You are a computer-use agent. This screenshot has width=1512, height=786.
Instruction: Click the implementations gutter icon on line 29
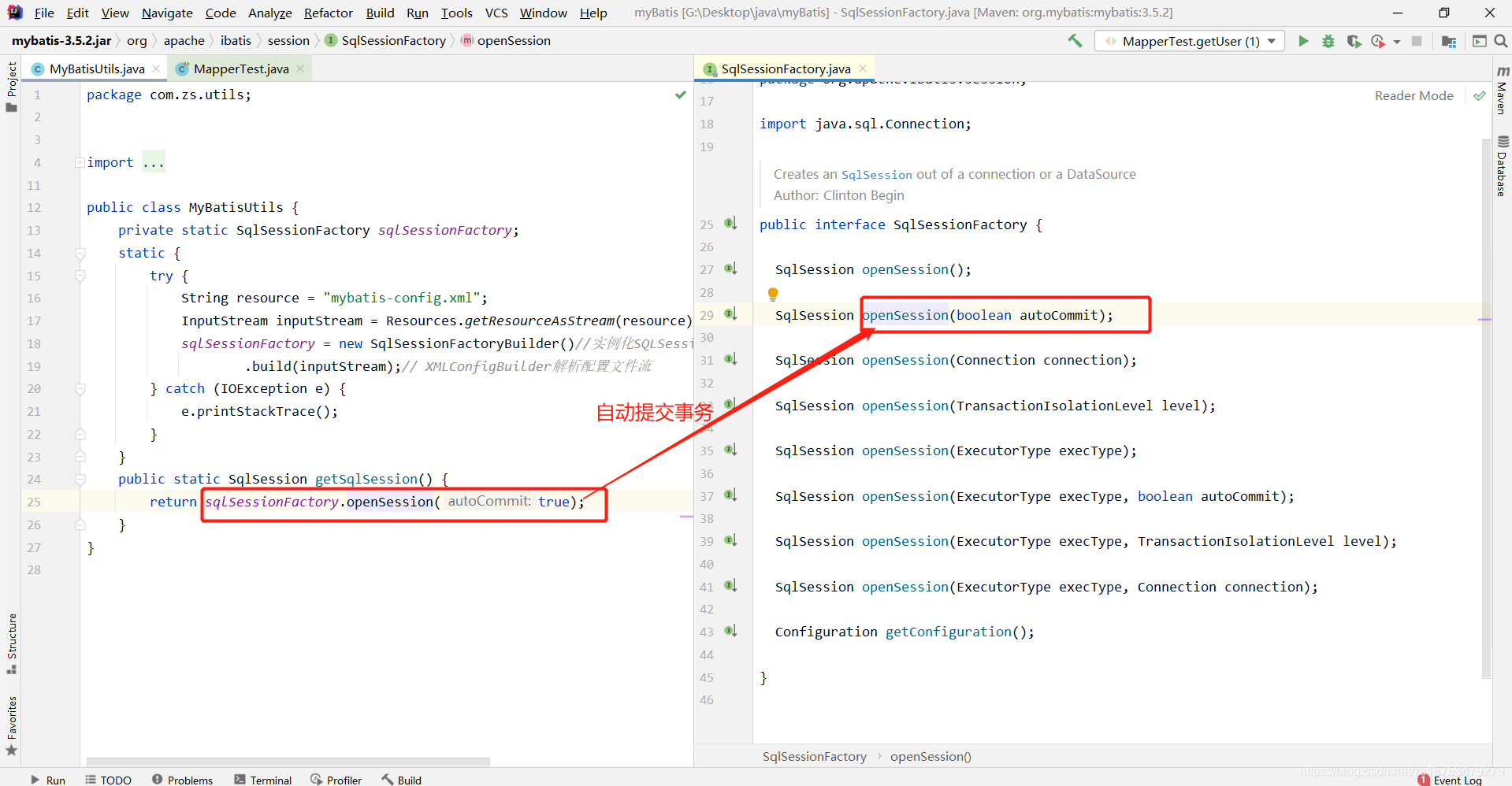(730, 314)
